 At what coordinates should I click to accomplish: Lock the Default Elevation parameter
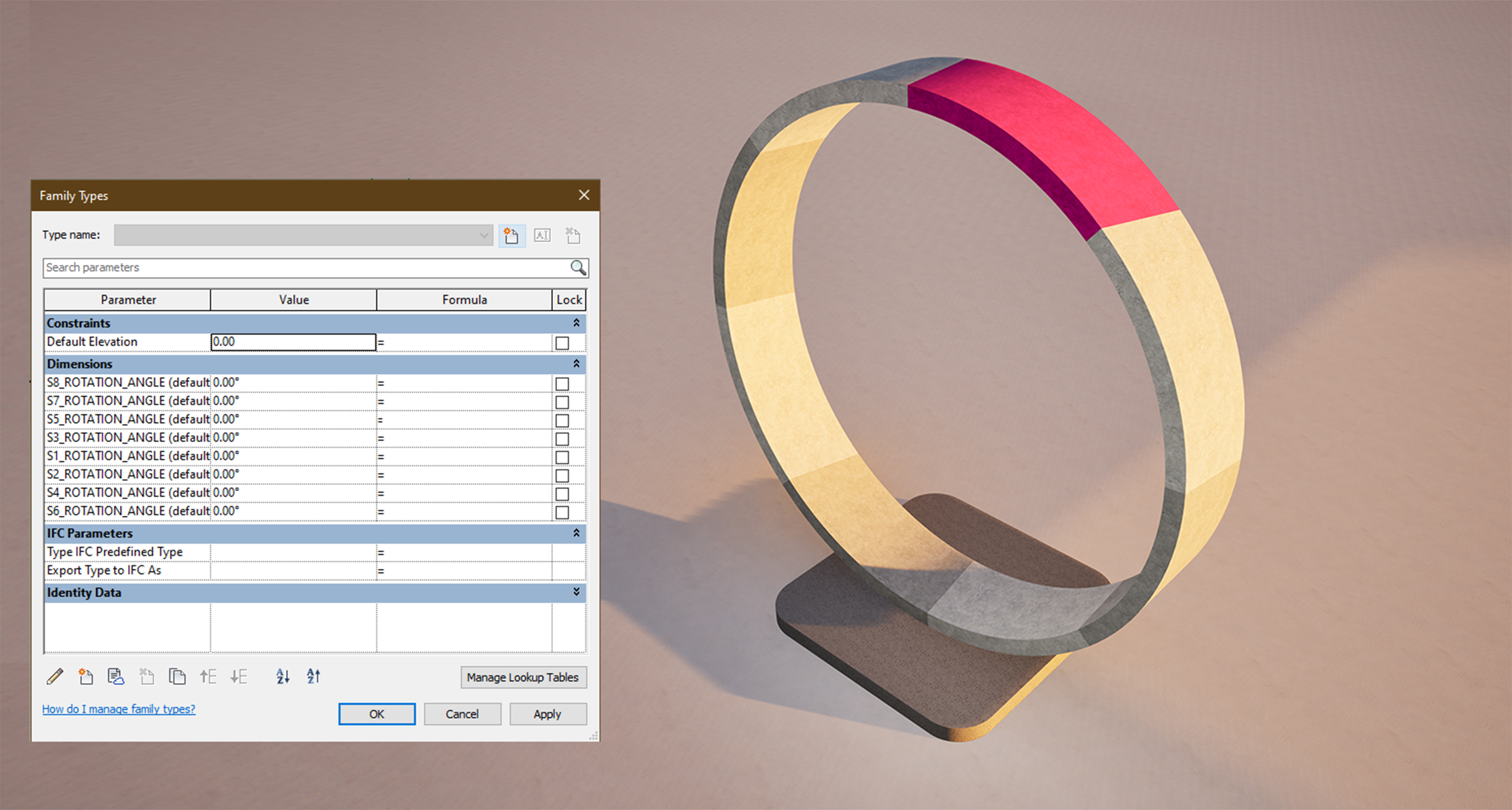tap(562, 342)
